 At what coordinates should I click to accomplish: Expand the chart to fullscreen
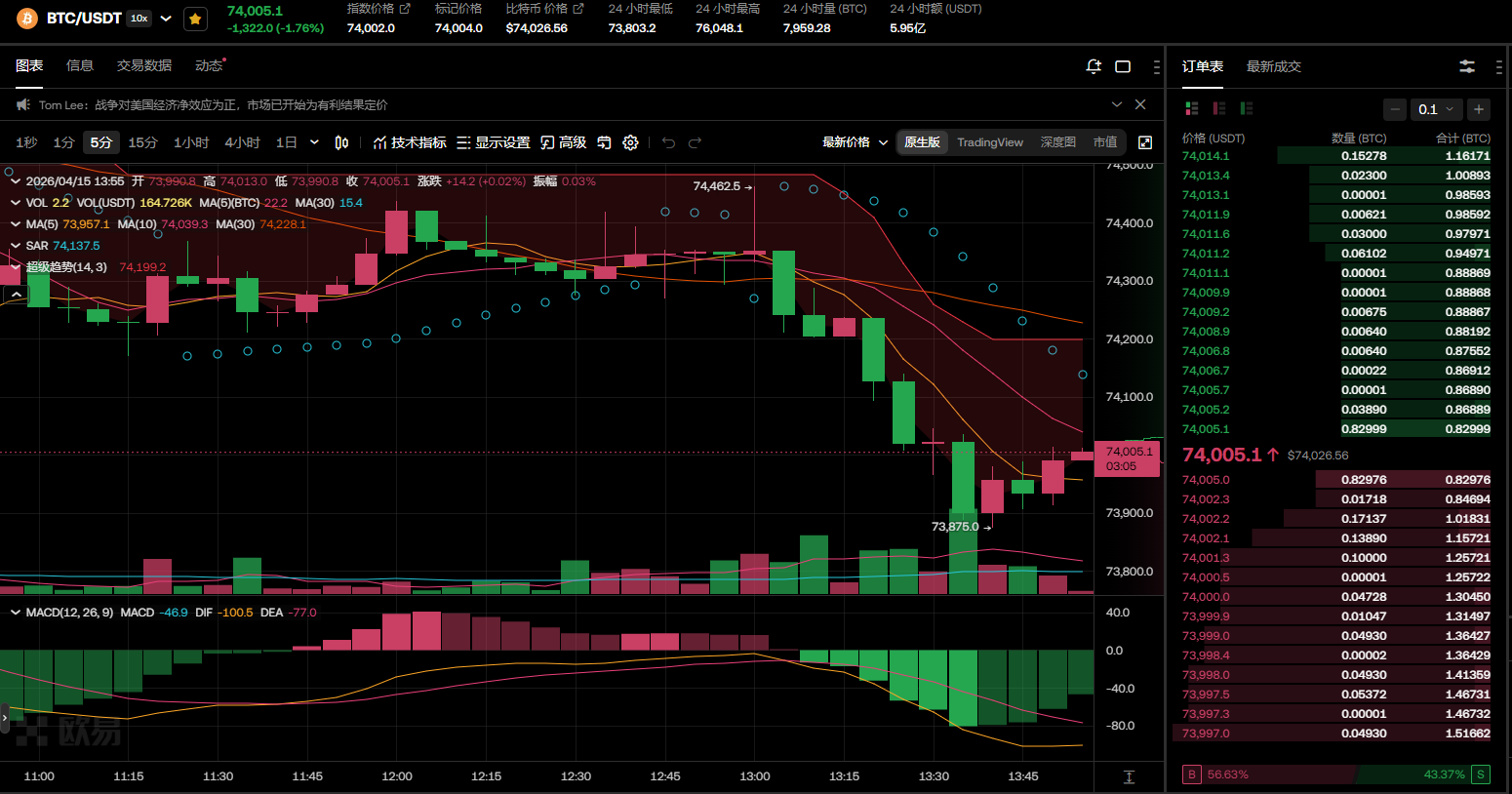1145,142
